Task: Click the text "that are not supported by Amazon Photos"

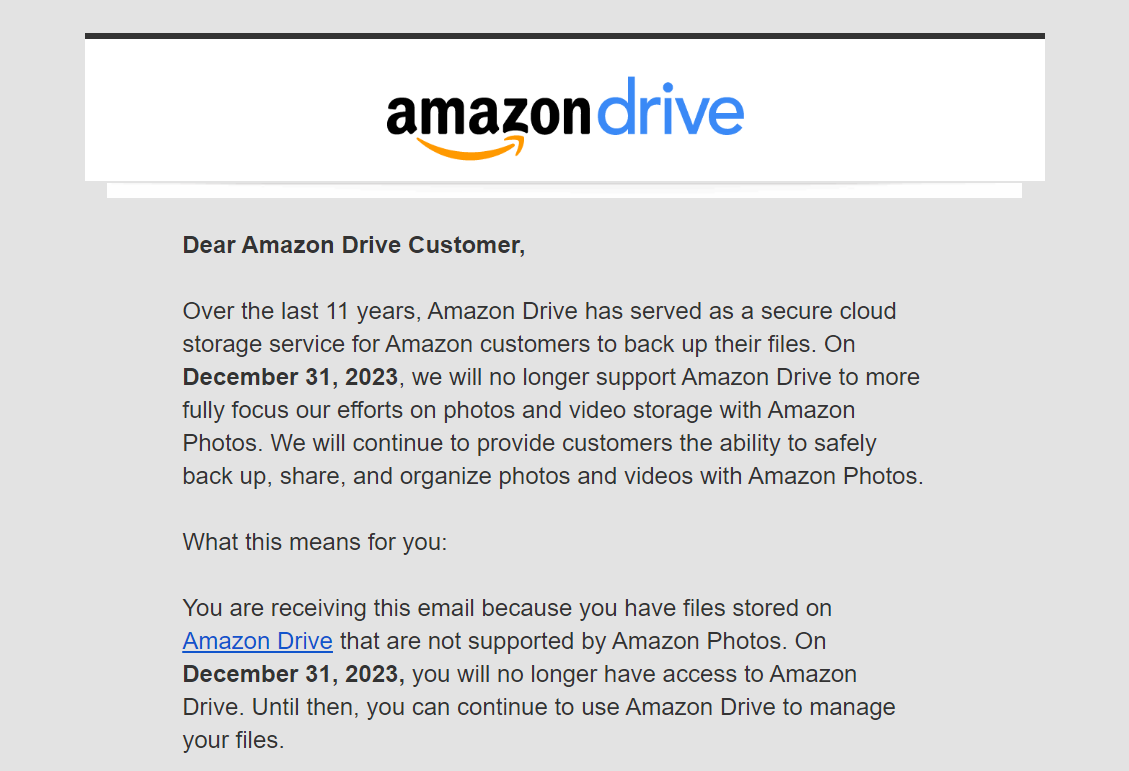Action: pyautogui.click(x=561, y=641)
